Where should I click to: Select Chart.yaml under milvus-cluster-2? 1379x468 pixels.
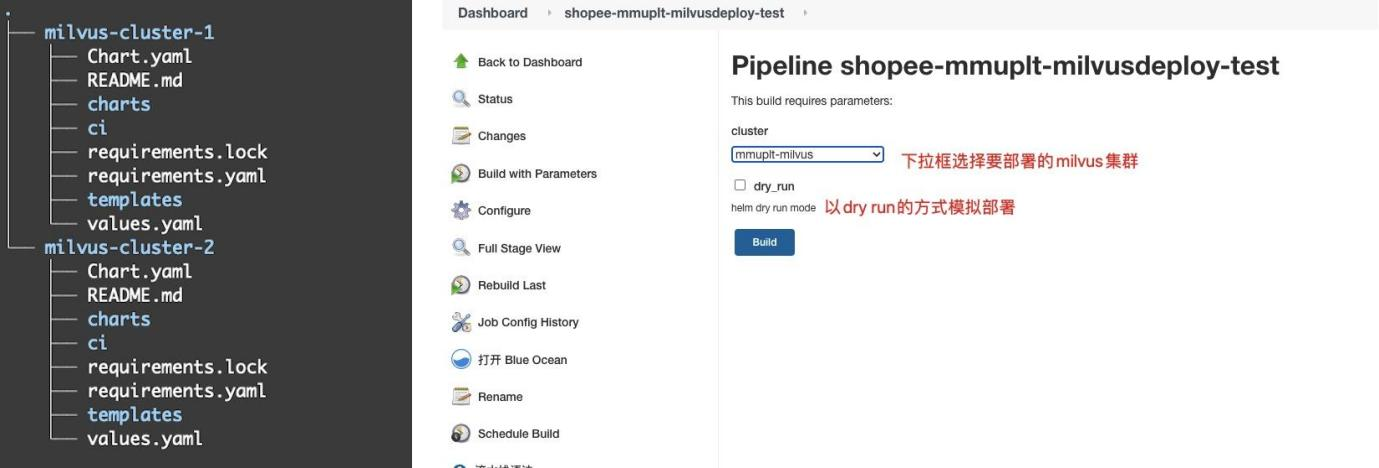139,271
